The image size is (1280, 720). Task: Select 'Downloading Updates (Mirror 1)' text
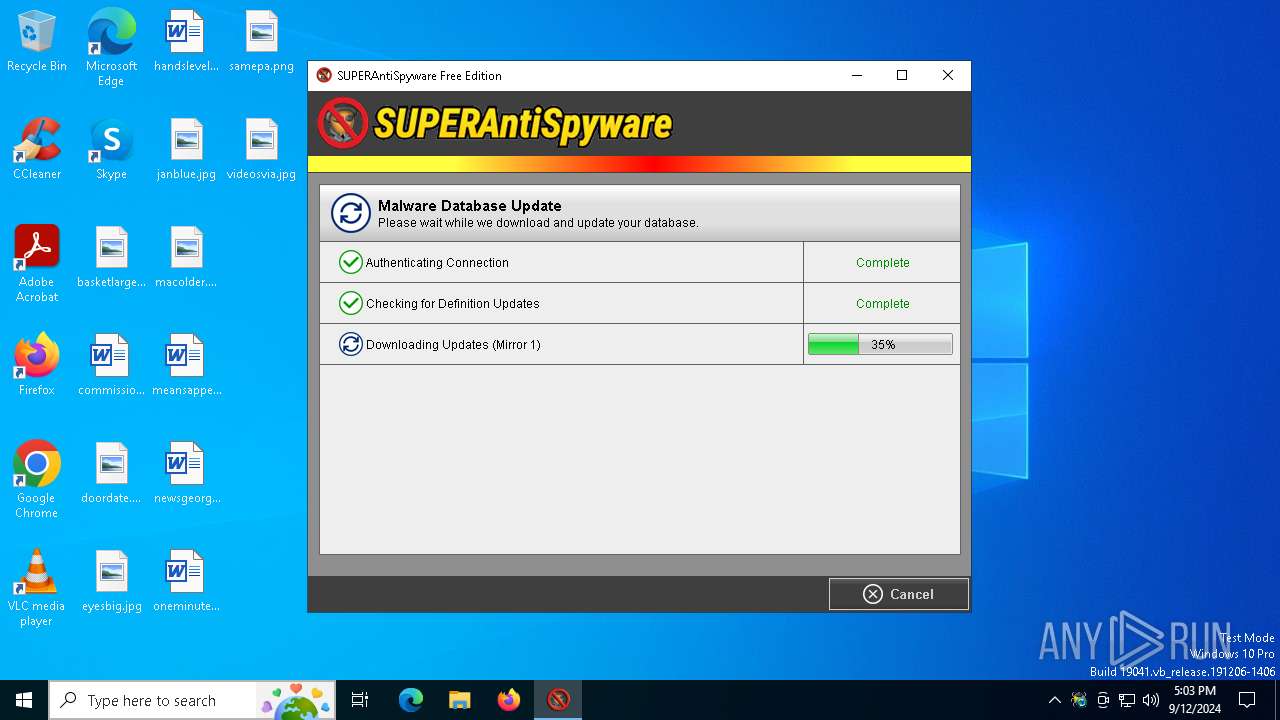coord(453,345)
